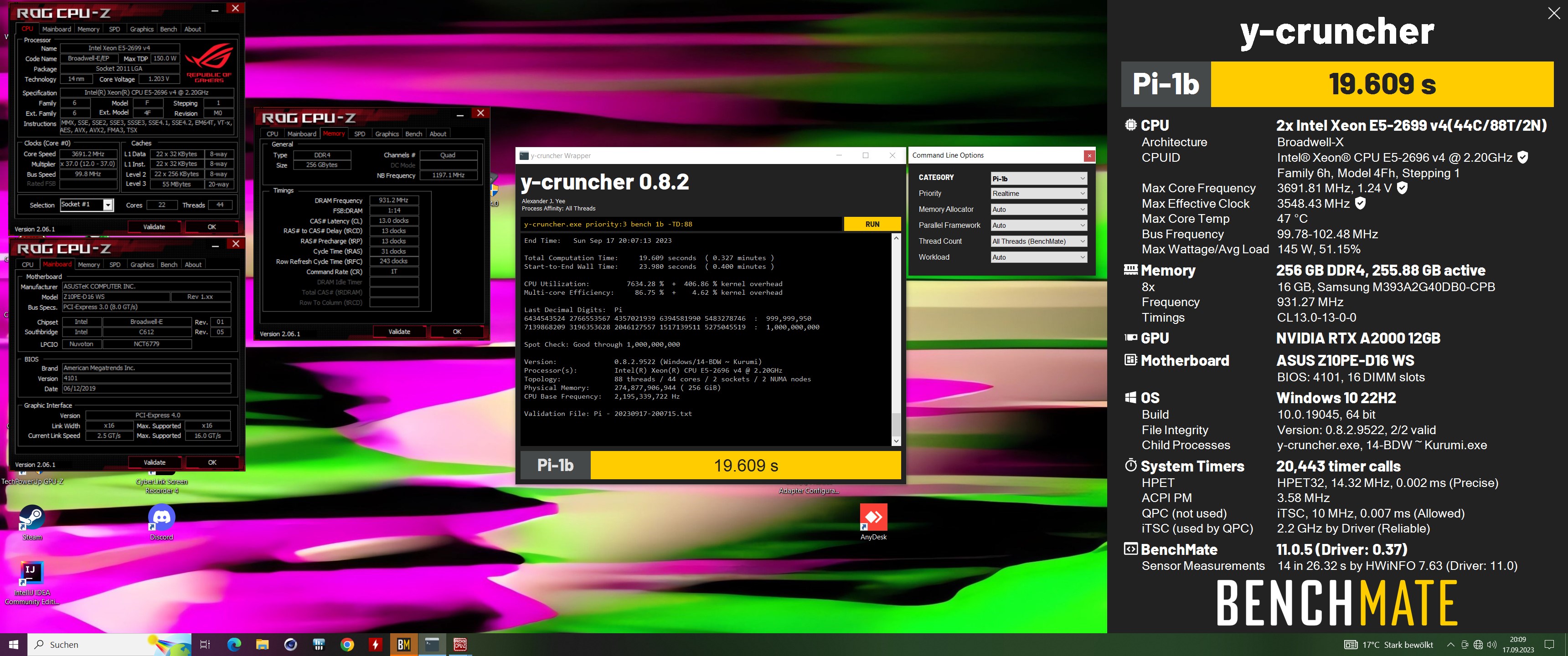Click the y-cruncher command line field
1568x656 pixels.
pos(681,225)
